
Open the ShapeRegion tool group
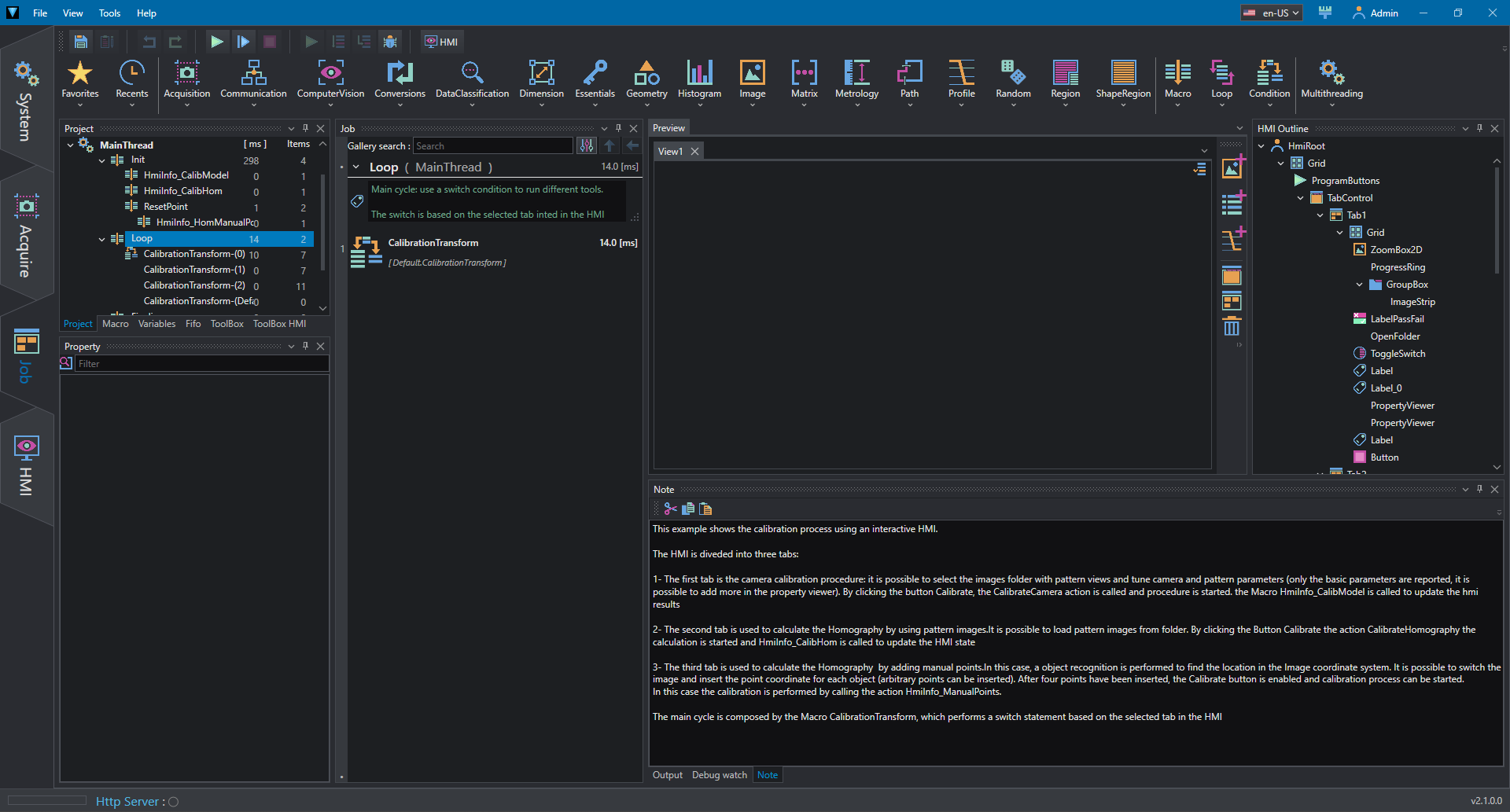1123,80
